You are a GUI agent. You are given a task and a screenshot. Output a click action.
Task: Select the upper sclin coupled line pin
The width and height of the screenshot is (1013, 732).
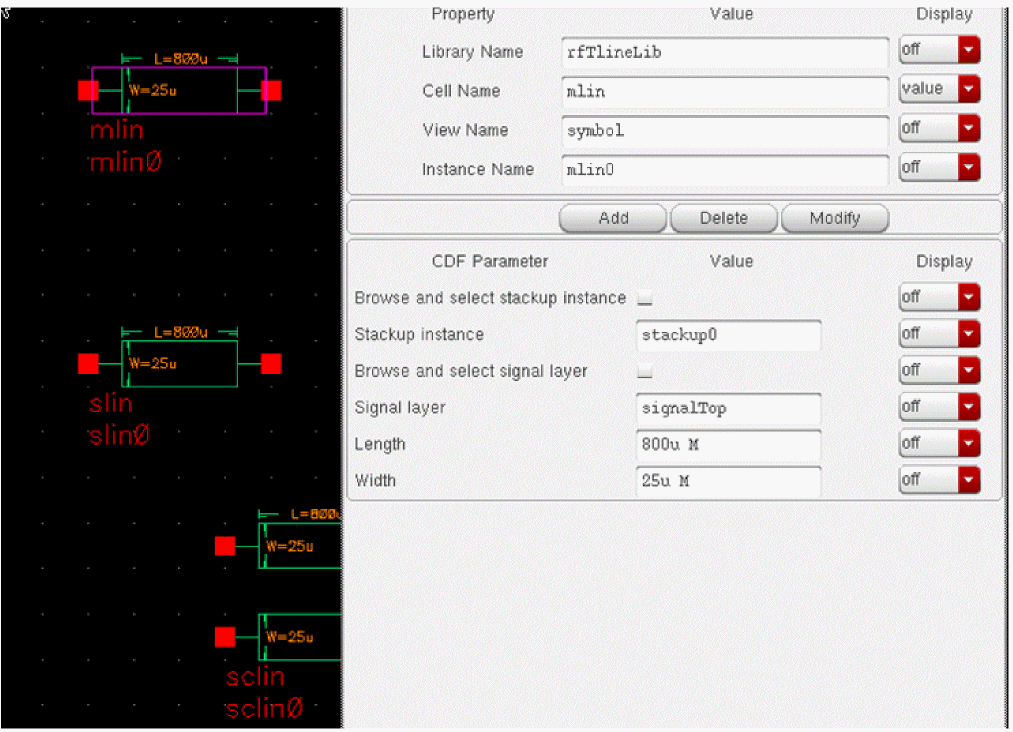coord(225,546)
